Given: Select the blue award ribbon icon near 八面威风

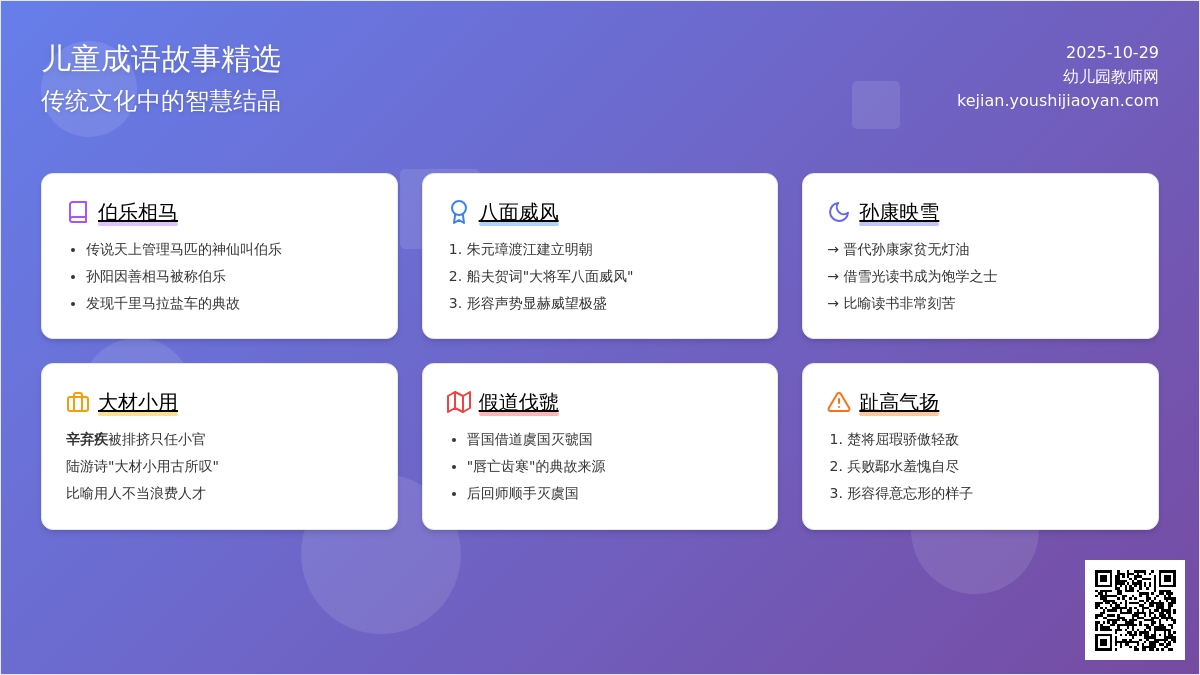Looking at the screenshot, I should coord(458,212).
